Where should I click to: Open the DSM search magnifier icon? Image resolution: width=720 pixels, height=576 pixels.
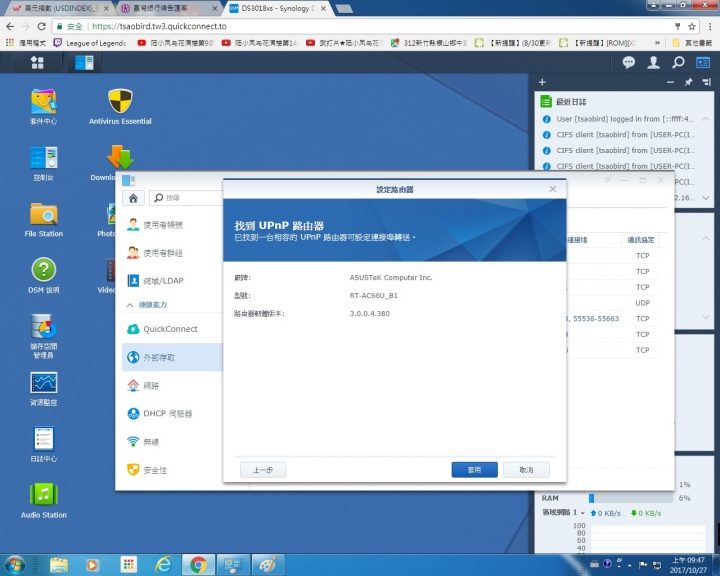[x=678, y=62]
